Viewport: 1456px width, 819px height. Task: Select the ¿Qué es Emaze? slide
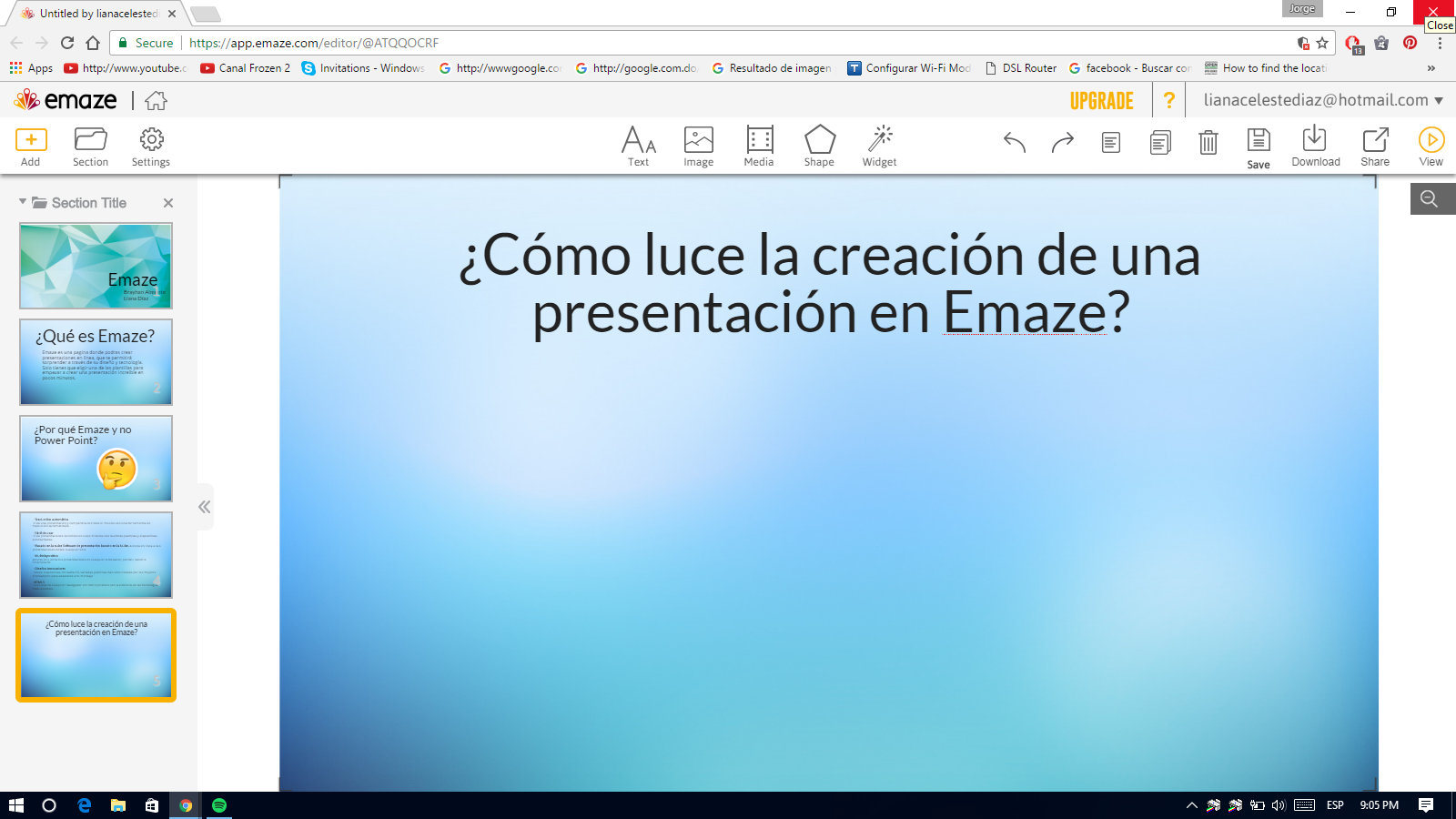pyautogui.click(x=96, y=362)
